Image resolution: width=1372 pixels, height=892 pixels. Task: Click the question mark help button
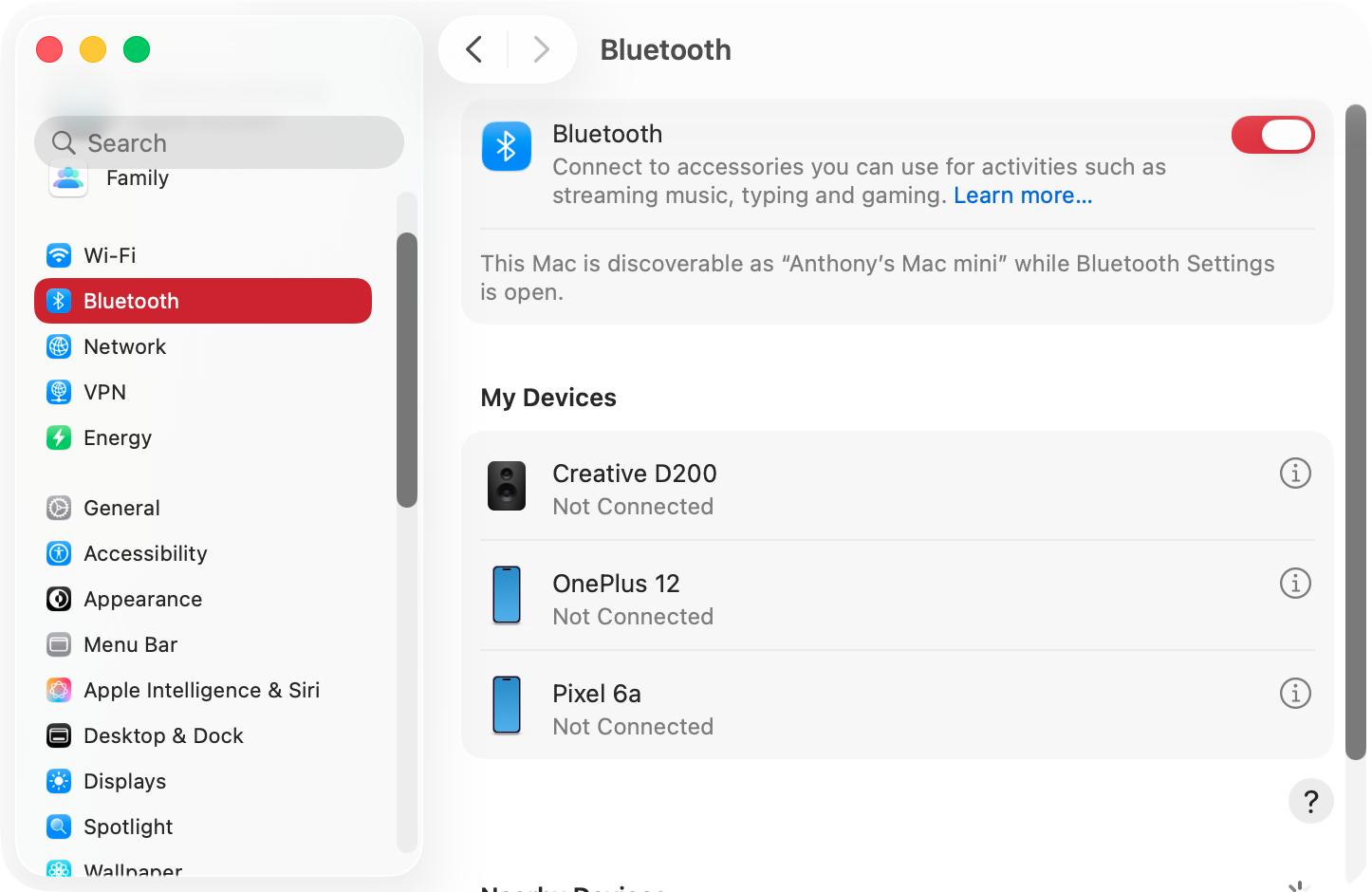point(1311,802)
